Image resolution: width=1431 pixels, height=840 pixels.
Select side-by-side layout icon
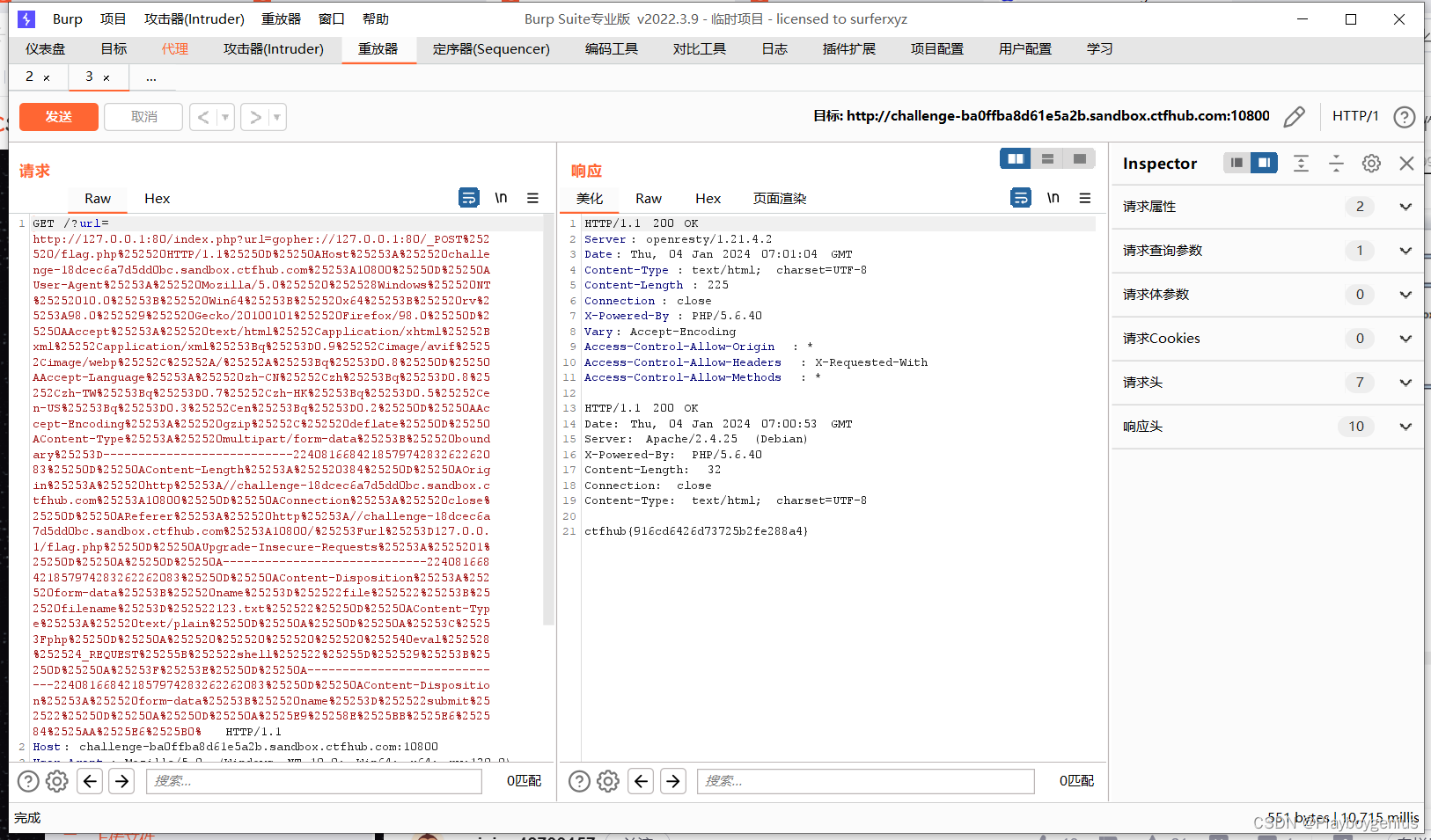[x=1016, y=158]
